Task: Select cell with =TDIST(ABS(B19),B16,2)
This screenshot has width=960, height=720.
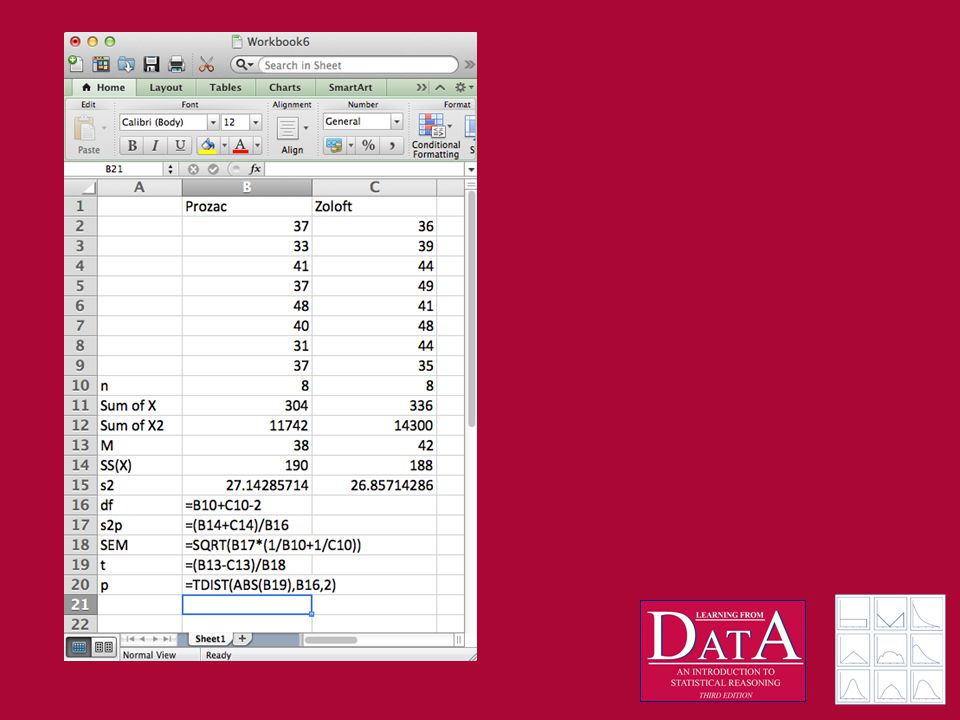Action: 247,585
